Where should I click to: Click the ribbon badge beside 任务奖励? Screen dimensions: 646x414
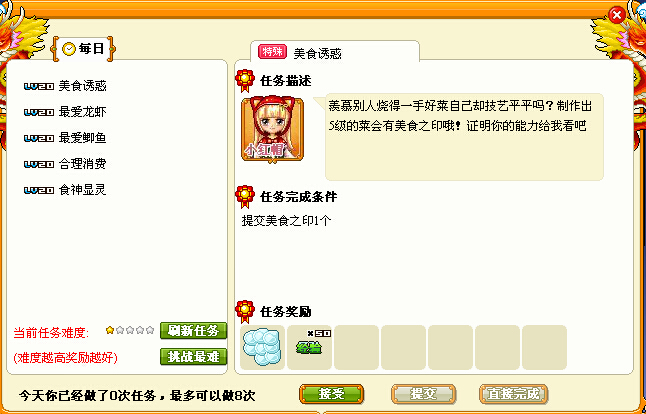245,312
